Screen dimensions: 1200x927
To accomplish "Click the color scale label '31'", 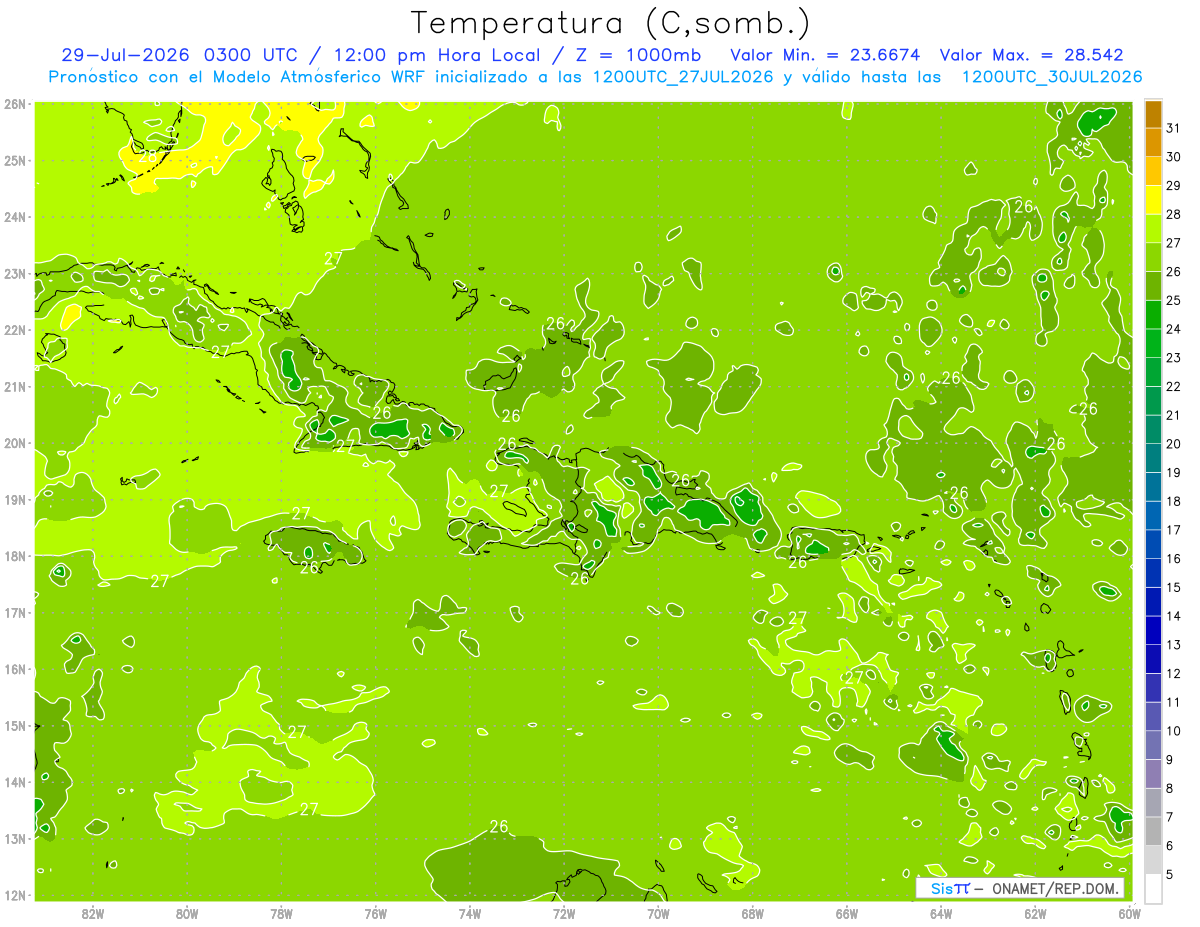I will click(x=1174, y=128).
